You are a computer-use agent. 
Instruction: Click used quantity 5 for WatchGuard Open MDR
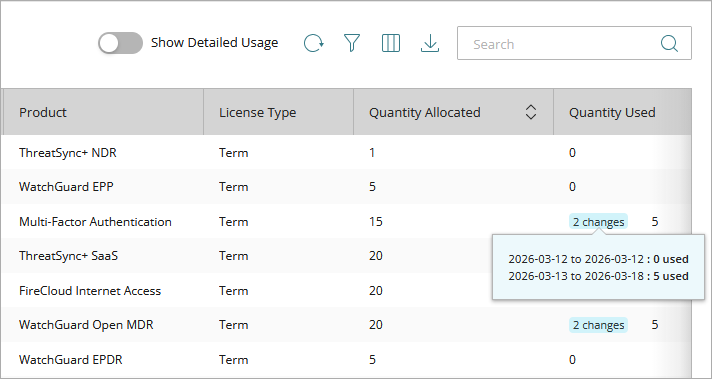655,325
